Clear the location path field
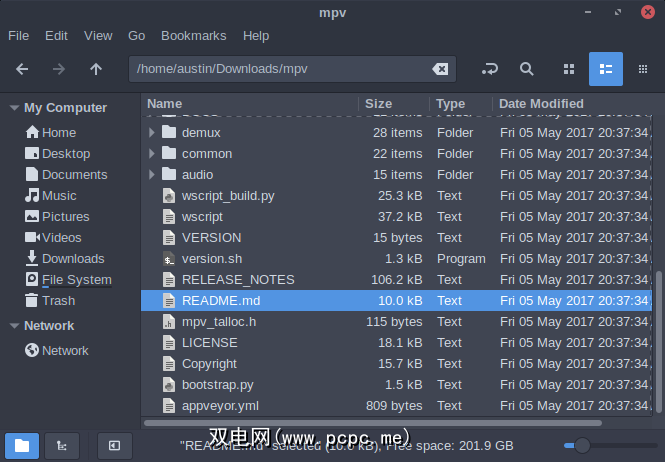 pos(440,69)
